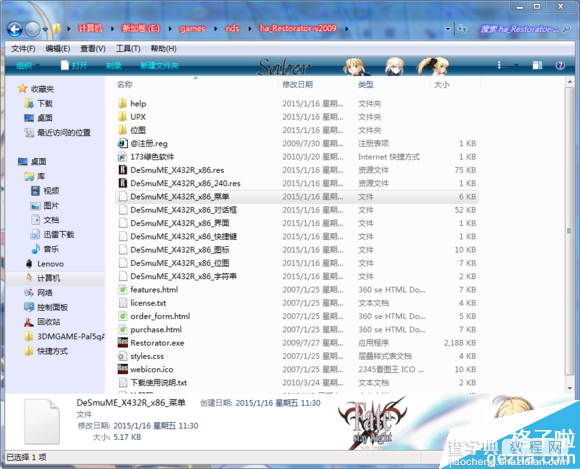Open the 工具(T) menu

128,48
